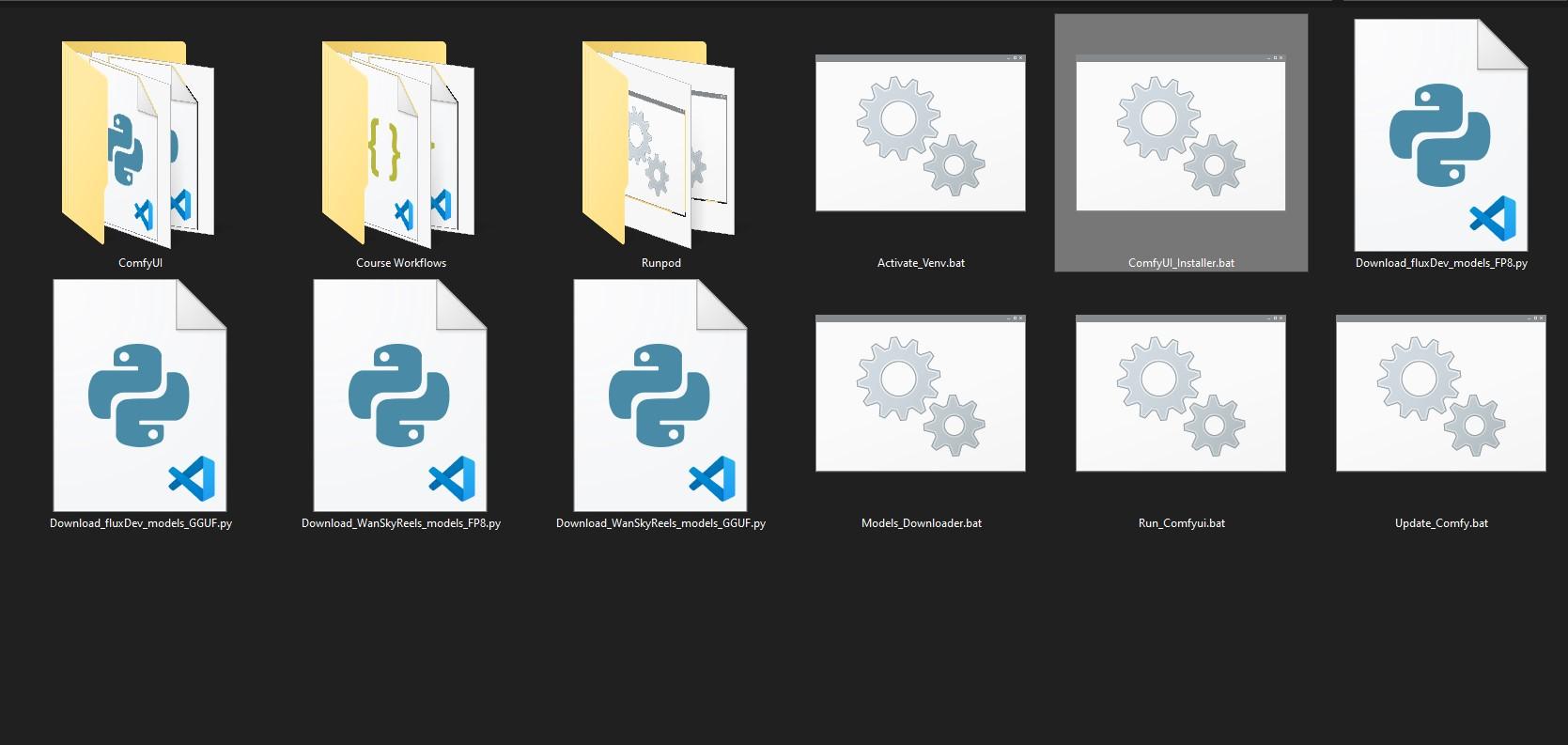The height and width of the screenshot is (745, 1568).
Task: Click the Models_Downloader.bat file name
Action: (x=922, y=523)
